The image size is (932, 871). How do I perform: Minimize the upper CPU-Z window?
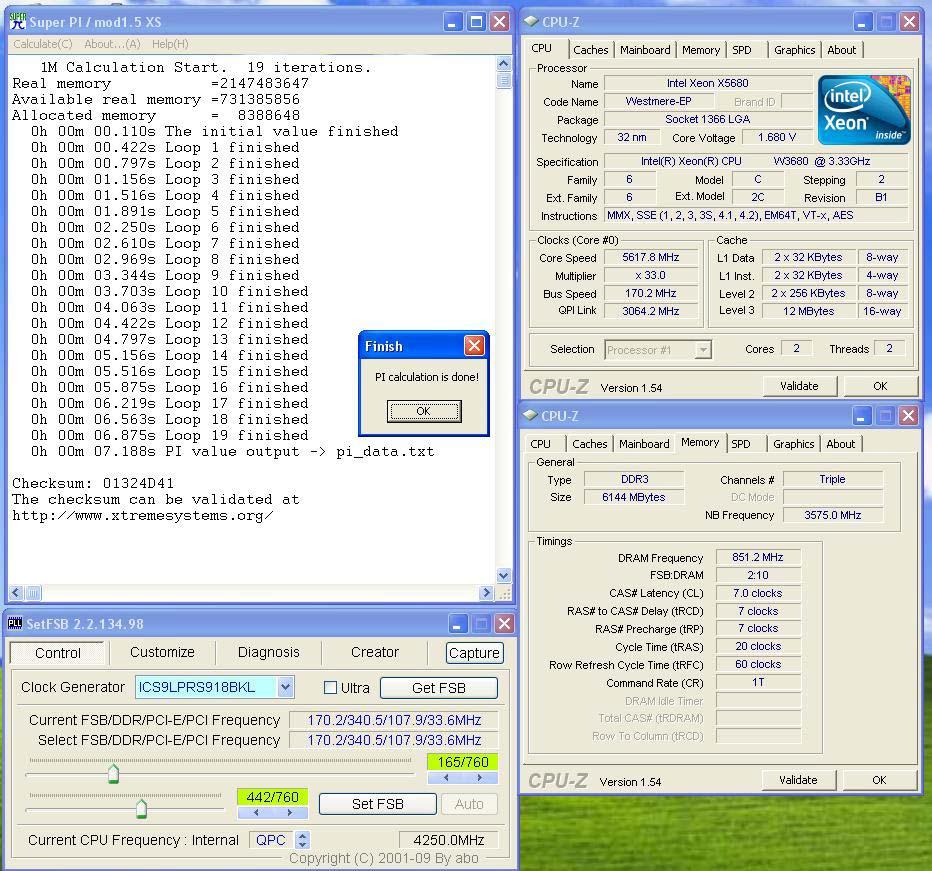pos(862,22)
